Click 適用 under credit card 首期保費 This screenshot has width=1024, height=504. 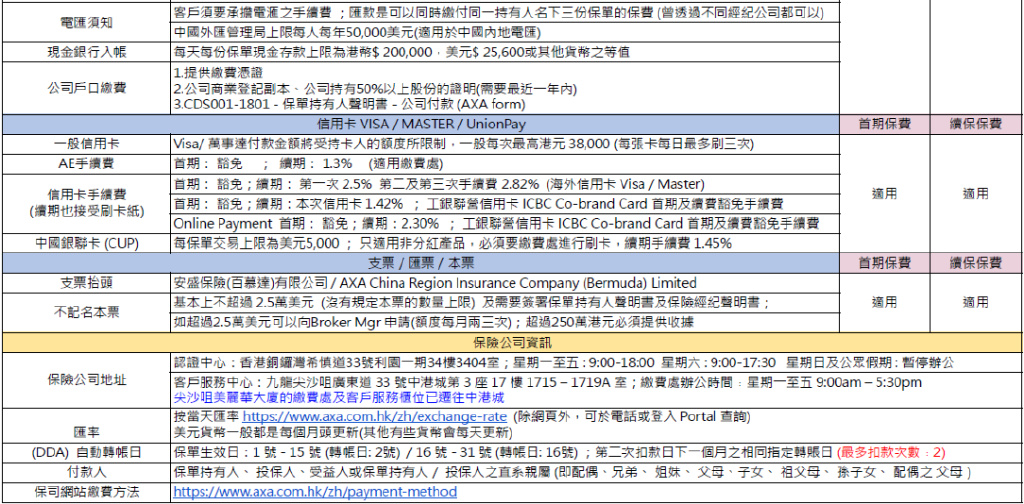(x=884, y=193)
